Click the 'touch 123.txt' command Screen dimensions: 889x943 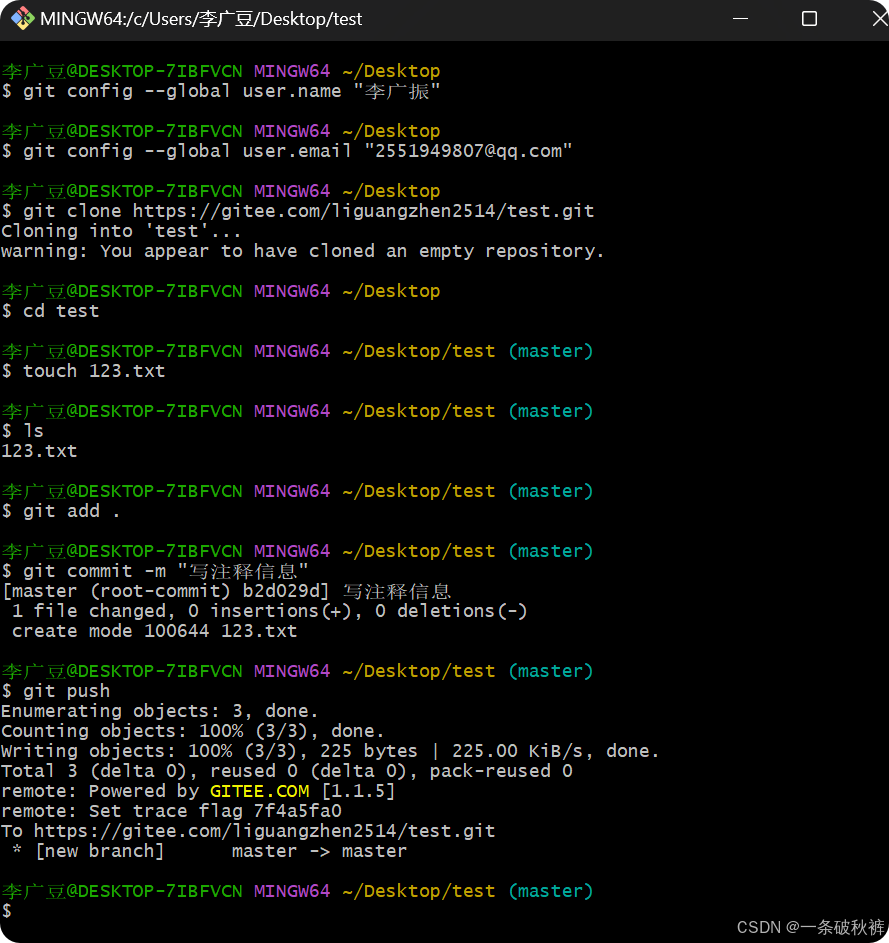94,371
